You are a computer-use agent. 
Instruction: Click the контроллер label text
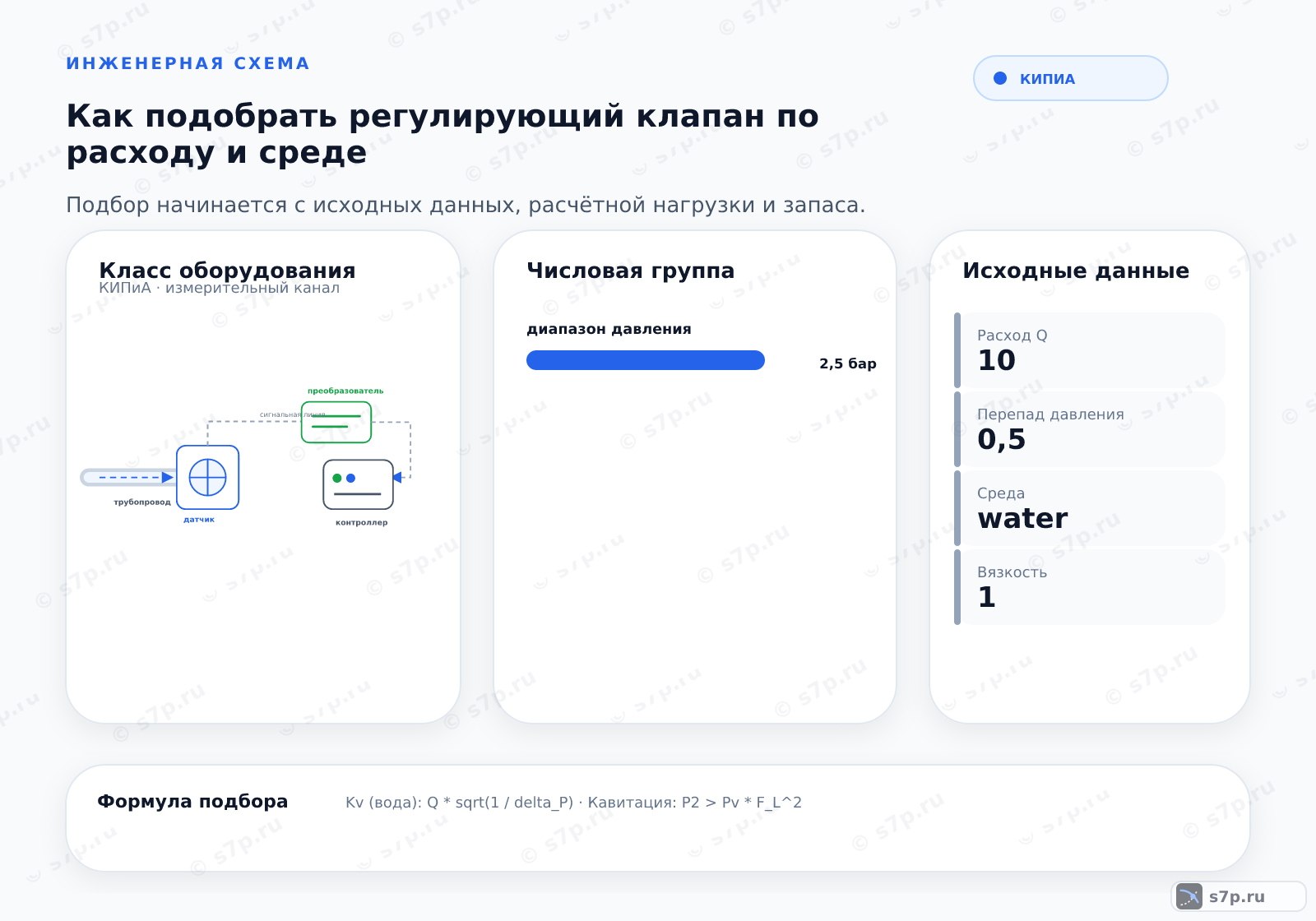[362, 522]
